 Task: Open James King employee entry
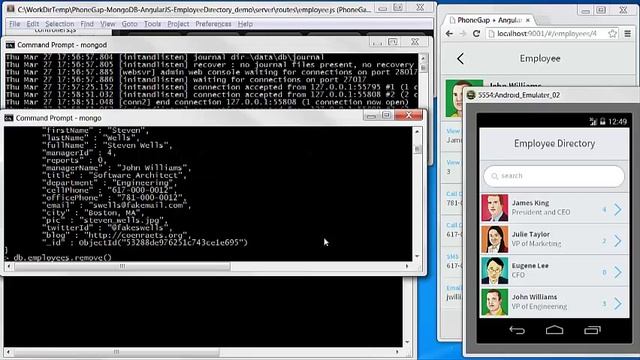pyautogui.click(x=554, y=208)
